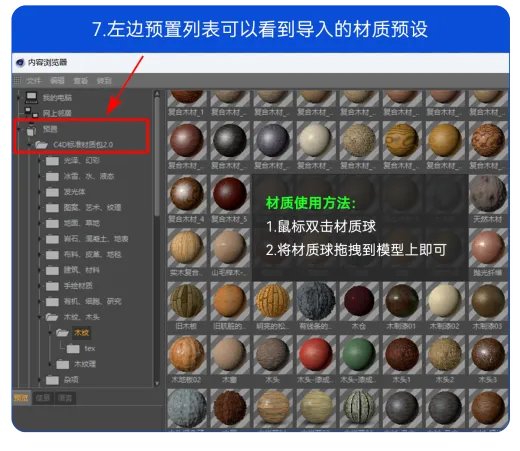Switch to the 信息 tab

43,398
